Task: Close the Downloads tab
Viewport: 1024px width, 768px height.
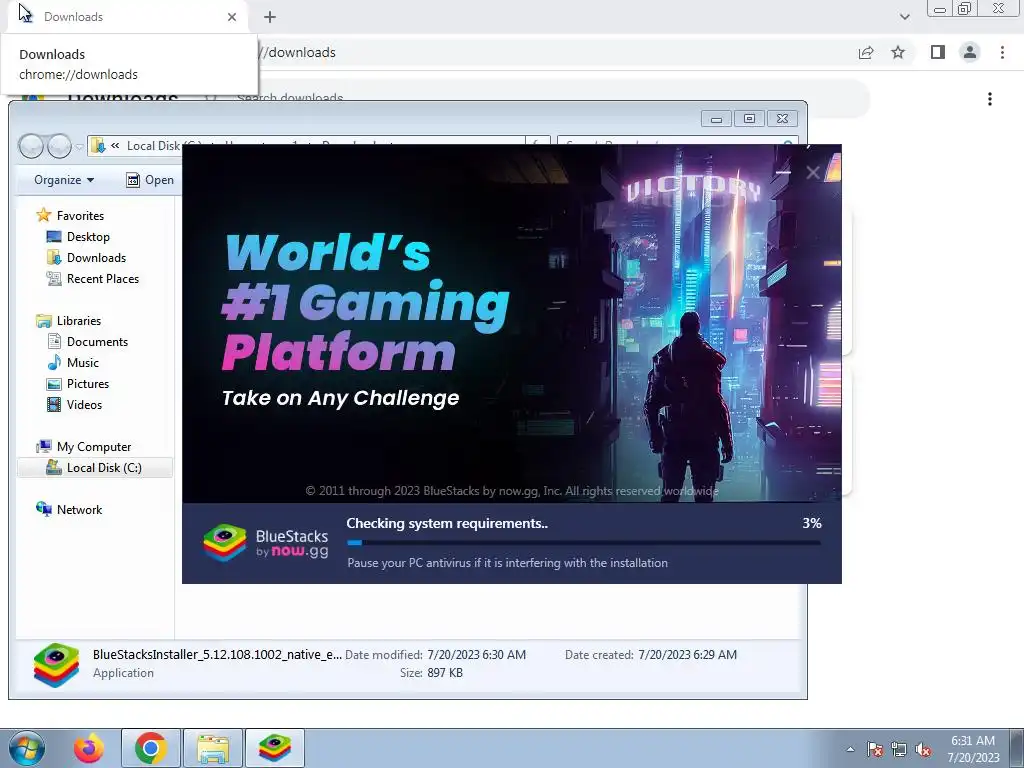Action: pos(232,17)
